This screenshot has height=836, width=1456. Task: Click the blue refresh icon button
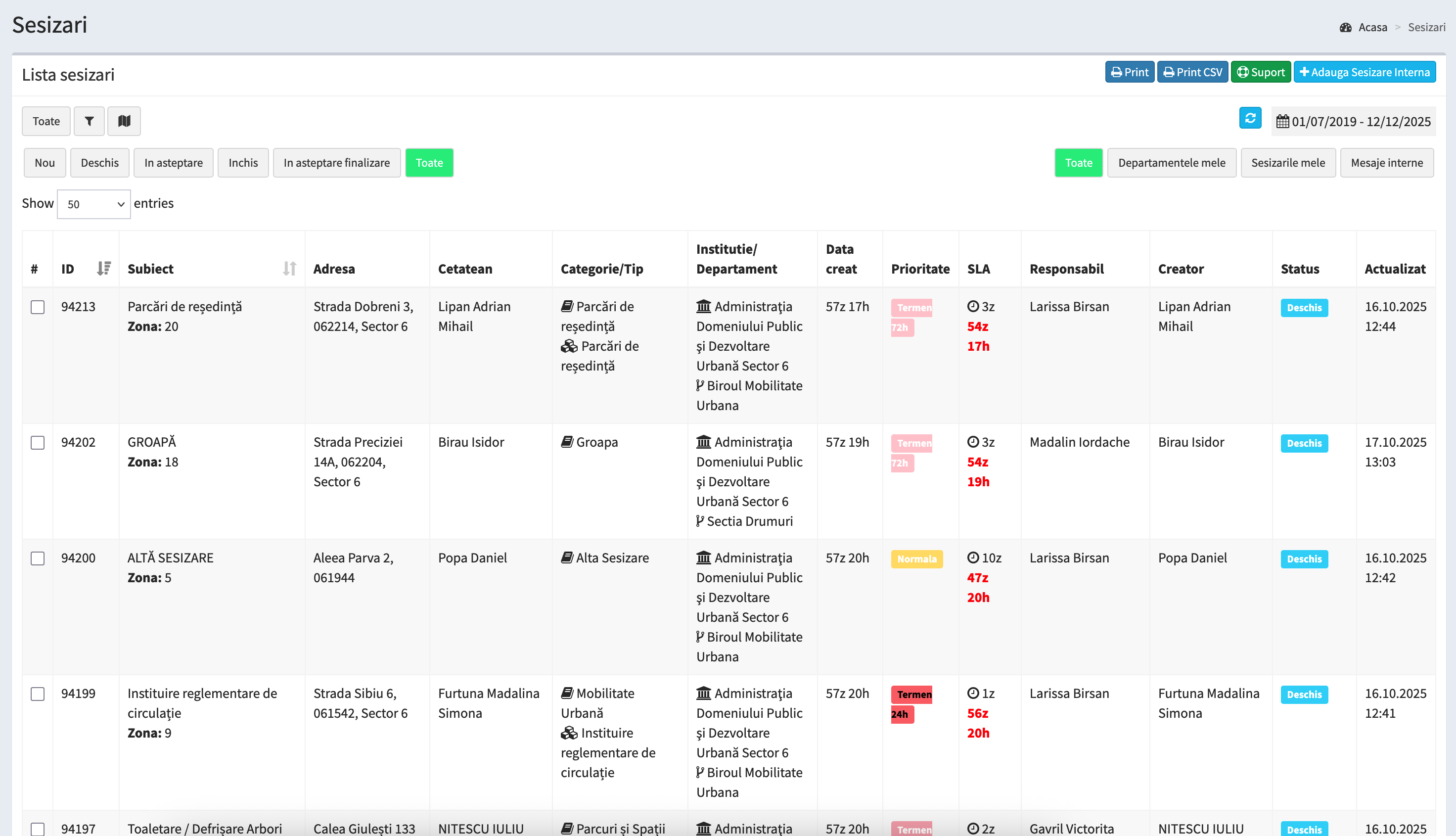tap(1250, 118)
